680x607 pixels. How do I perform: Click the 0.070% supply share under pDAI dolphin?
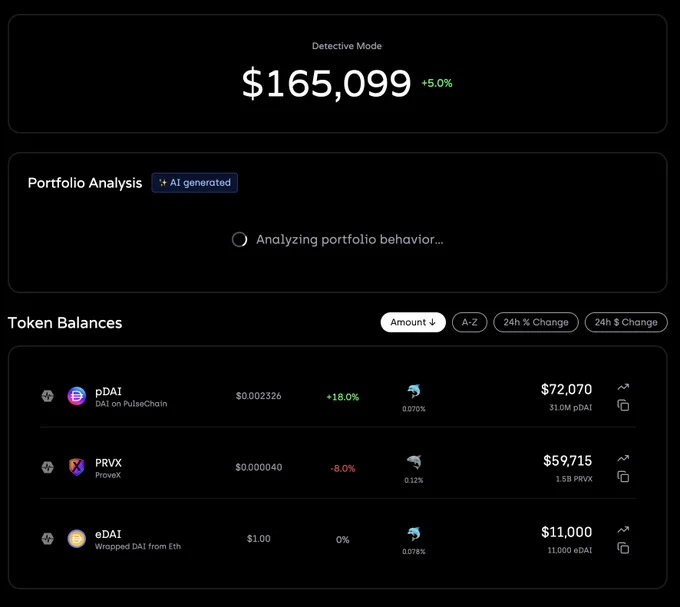[414, 409]
